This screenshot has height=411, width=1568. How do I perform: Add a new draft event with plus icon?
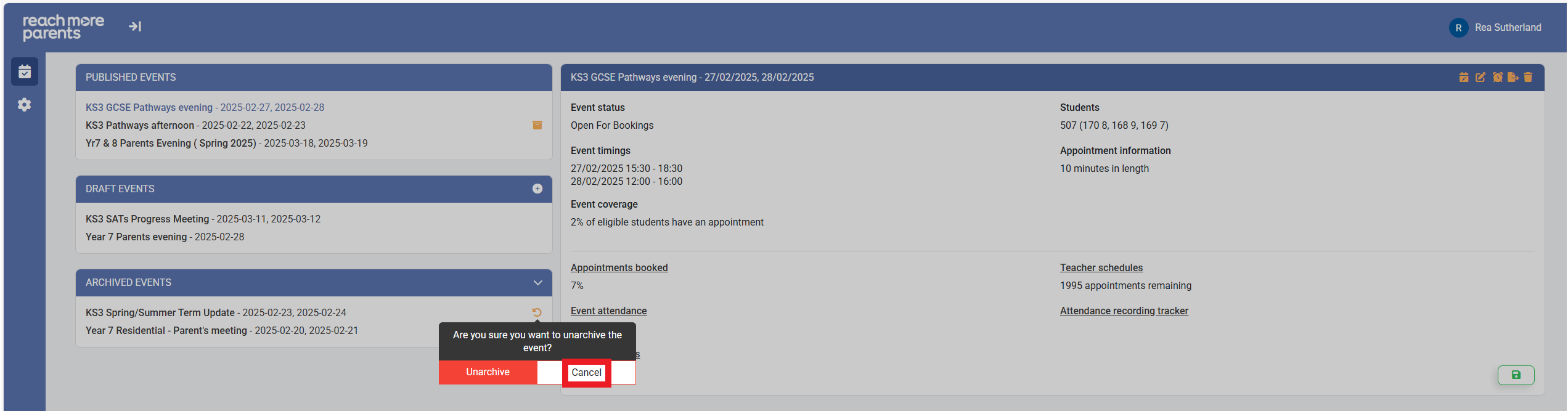coord(537,189)
